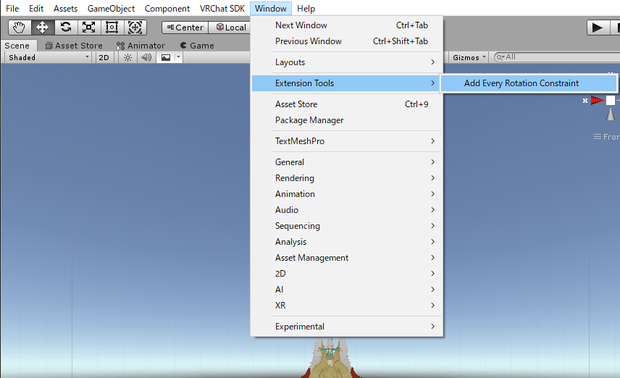Screen dimensions: 620x378
Task: Switch to the Animator tab
Action: pyautogui.click(x=141, y=46)
